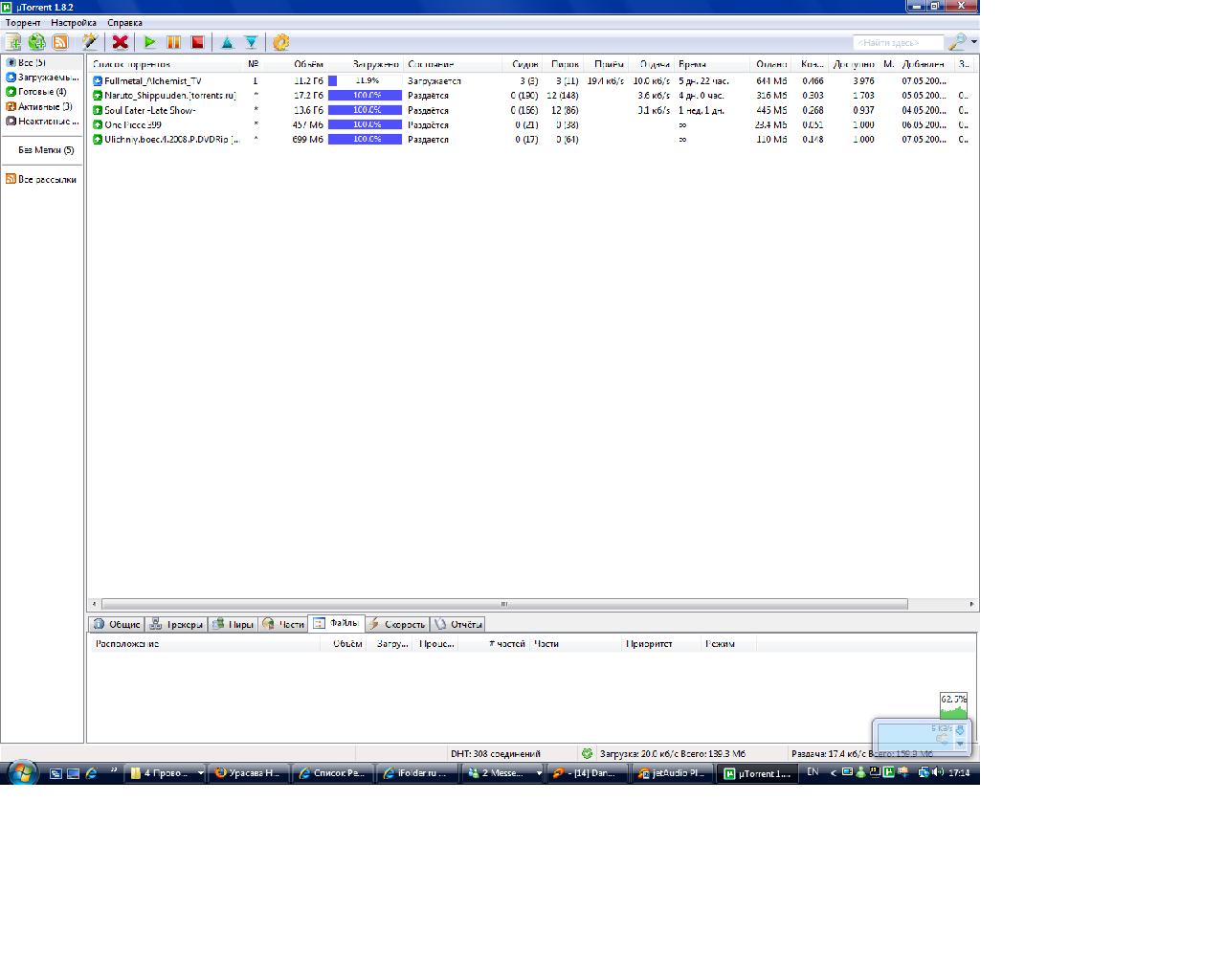Click the 62.5% graph gadget

(x=953, y=705)
